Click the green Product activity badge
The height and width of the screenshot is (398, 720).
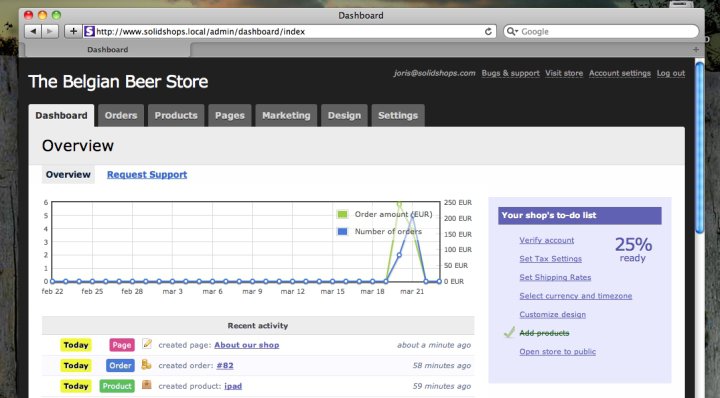coord(117,386)
